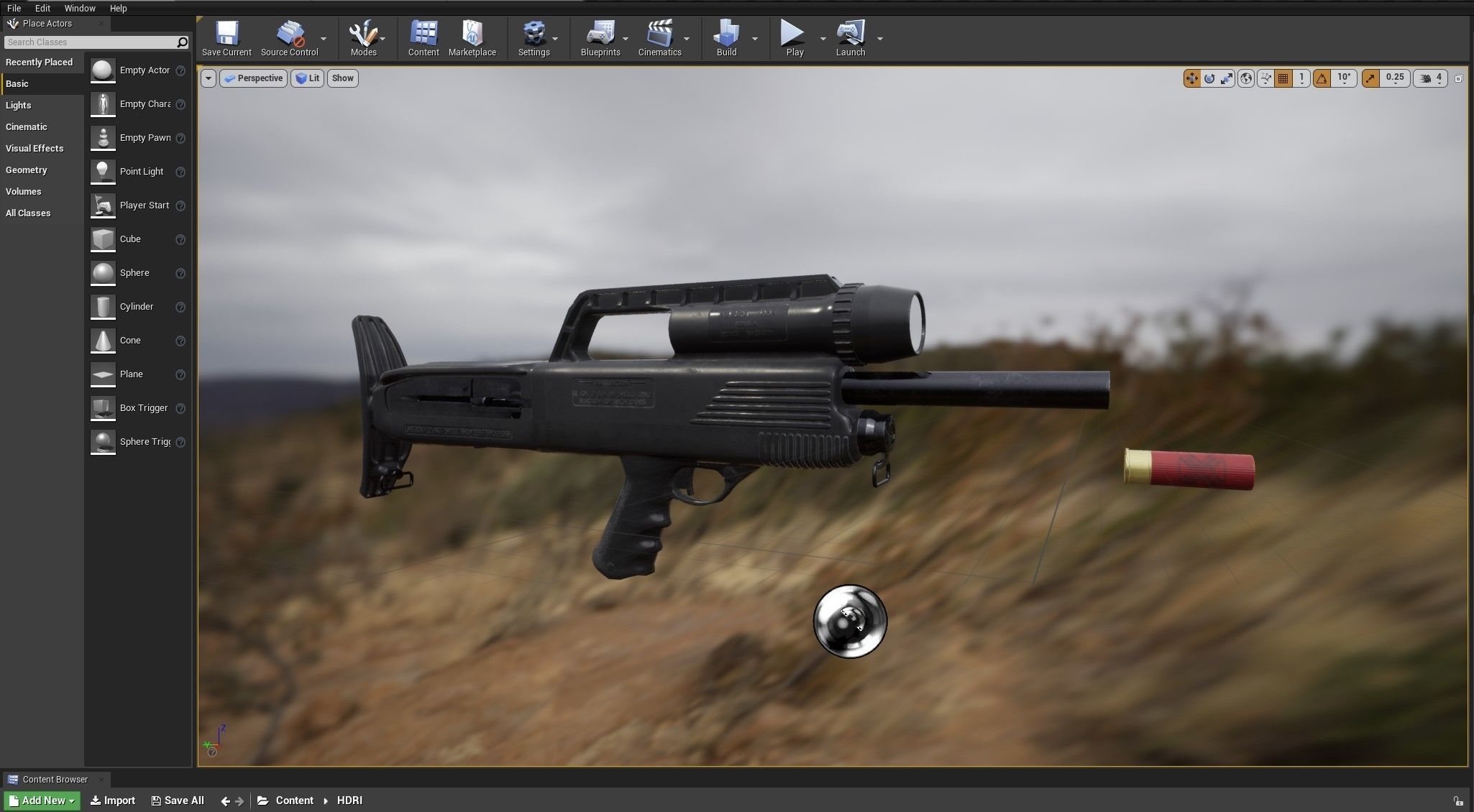Select the Lights category

coord(19,106)
